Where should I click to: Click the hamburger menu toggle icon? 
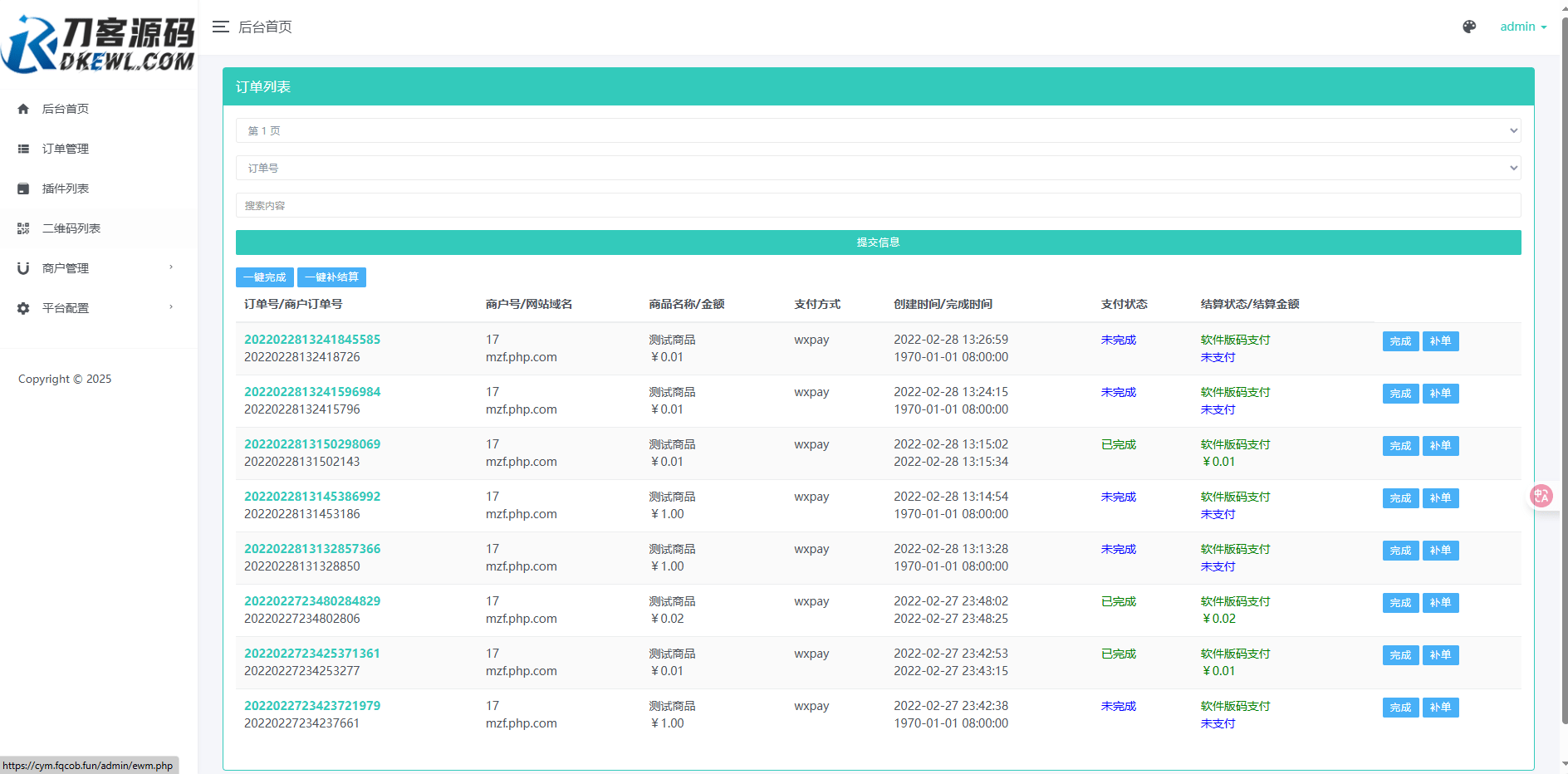coord(220,27)
